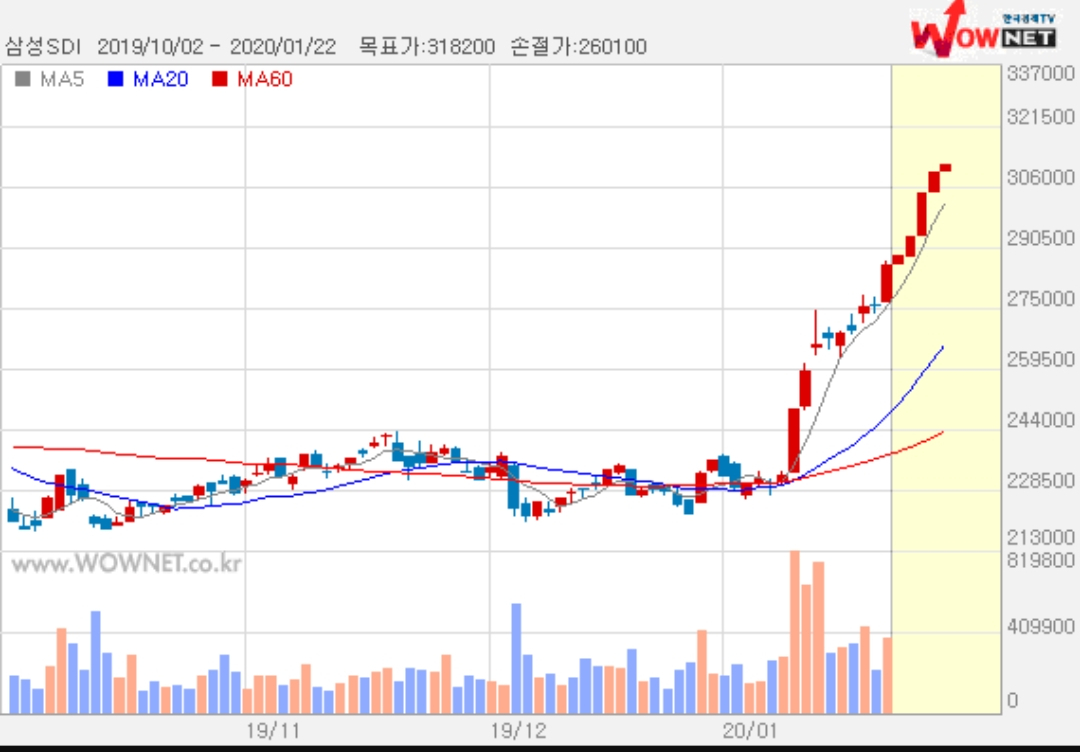Click the 20/01 date axis label

tap(749, 731)
